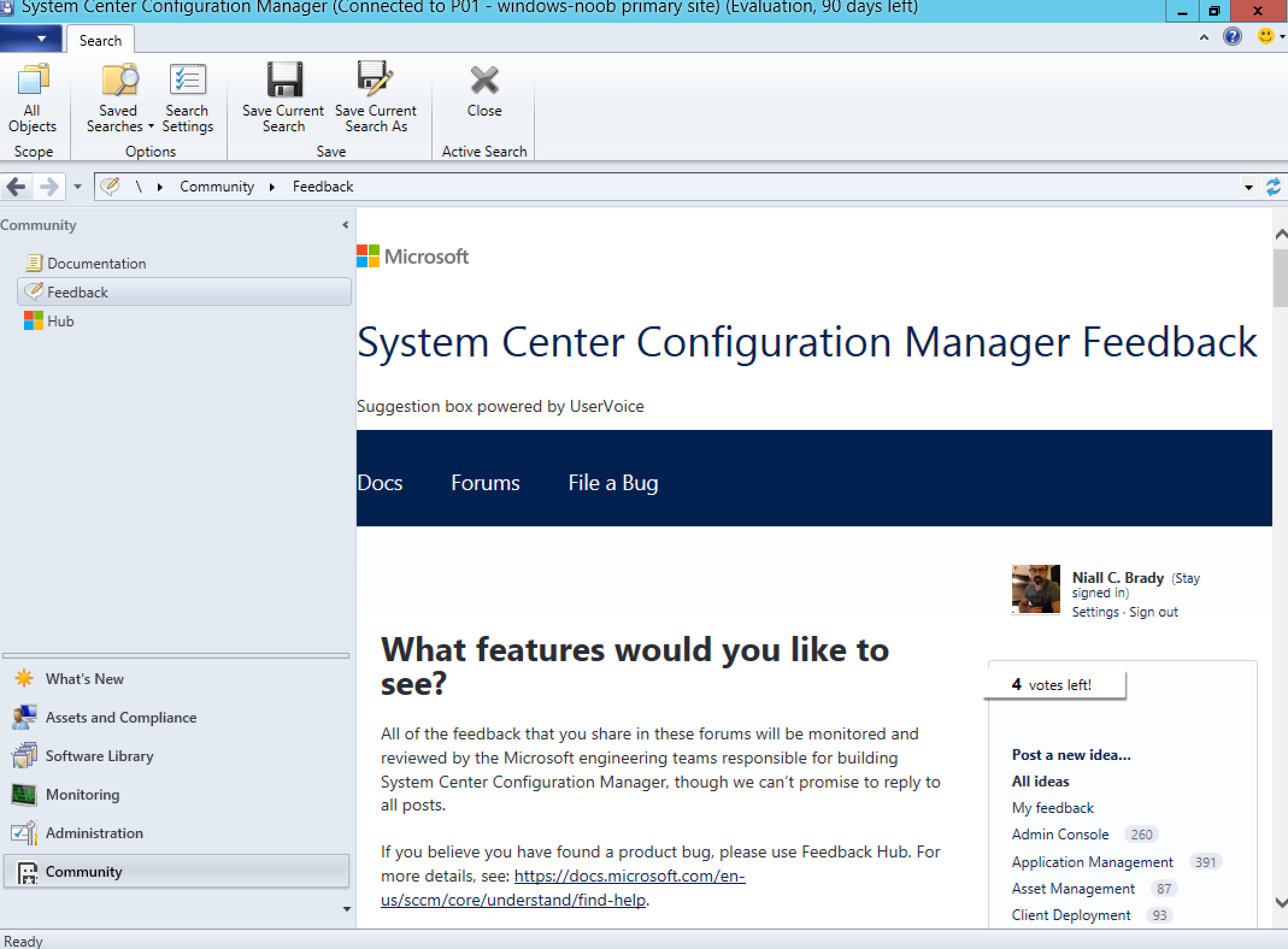Refresh the view with the refresh icon
Viewport: 1288px width, 949px height.
pyautogui.click(x=1274, y=187)
